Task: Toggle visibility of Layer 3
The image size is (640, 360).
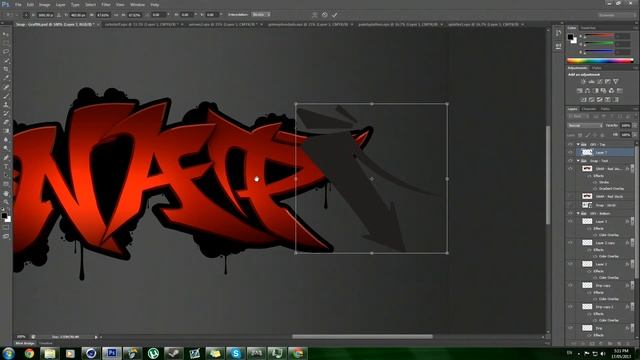Action: click(570, 221)
